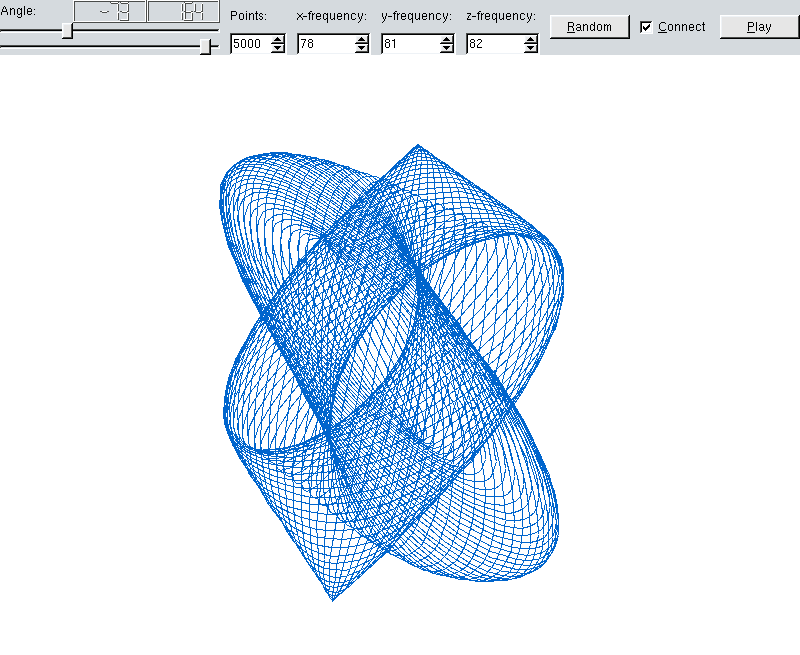Decrease the Points value with down arrow

click(278, 48)
